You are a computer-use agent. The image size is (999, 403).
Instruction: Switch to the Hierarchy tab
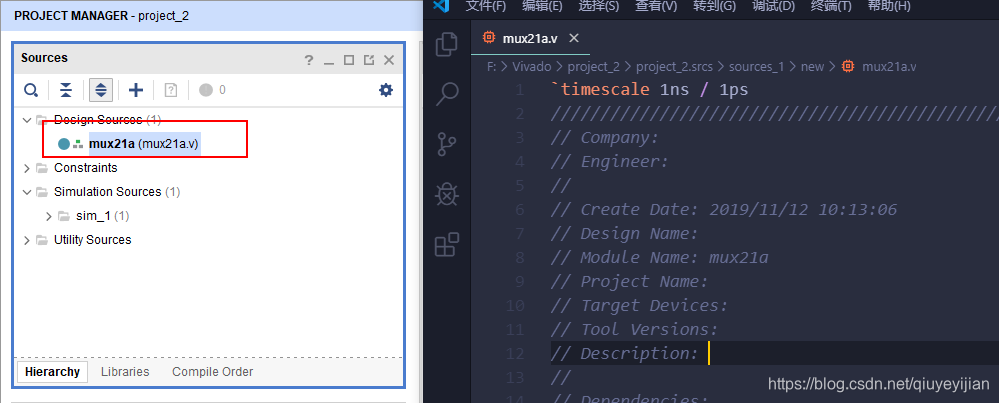coord(52,372)
